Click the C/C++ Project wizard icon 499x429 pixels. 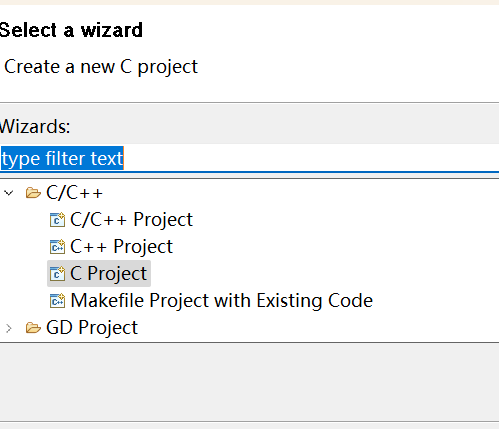point(57,220)
